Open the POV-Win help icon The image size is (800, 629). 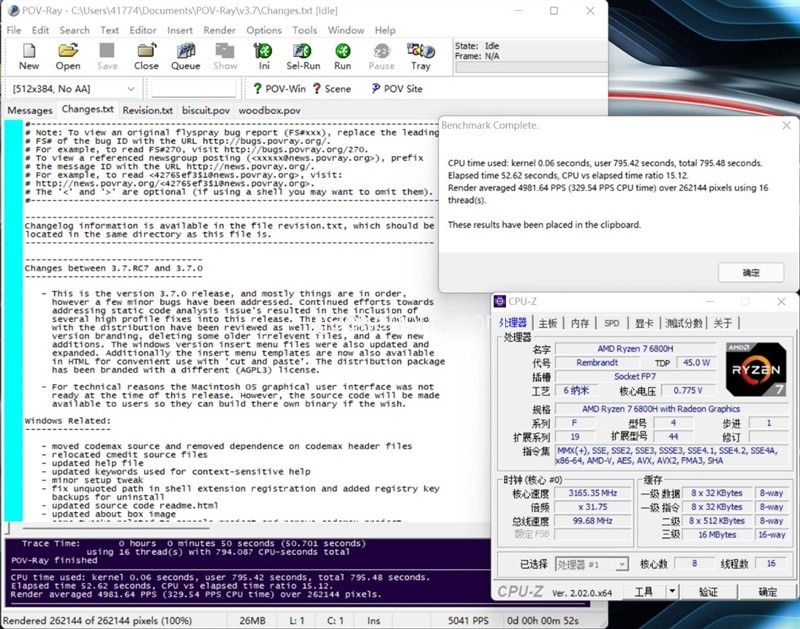(280, 89)
